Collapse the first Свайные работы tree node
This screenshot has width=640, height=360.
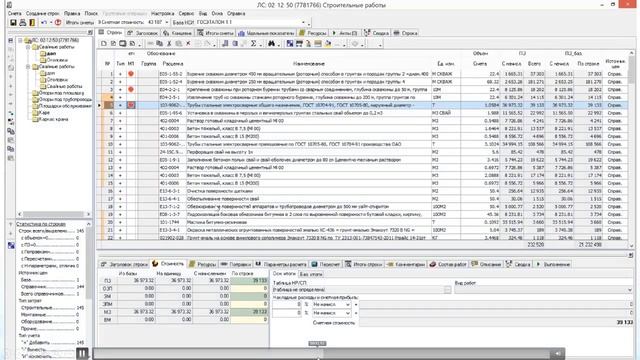28,47
